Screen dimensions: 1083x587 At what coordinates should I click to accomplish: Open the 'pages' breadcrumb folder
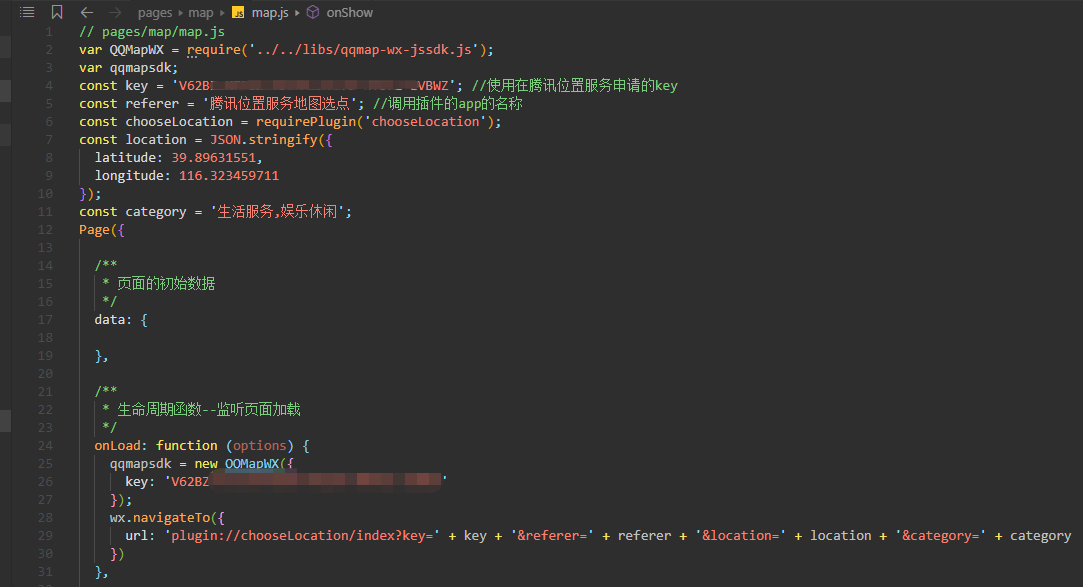click(155, 13)
